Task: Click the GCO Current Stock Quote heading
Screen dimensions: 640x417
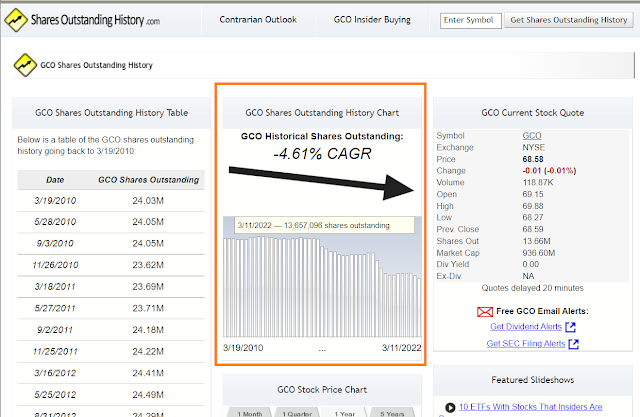Action: click(x=532, y=113)
